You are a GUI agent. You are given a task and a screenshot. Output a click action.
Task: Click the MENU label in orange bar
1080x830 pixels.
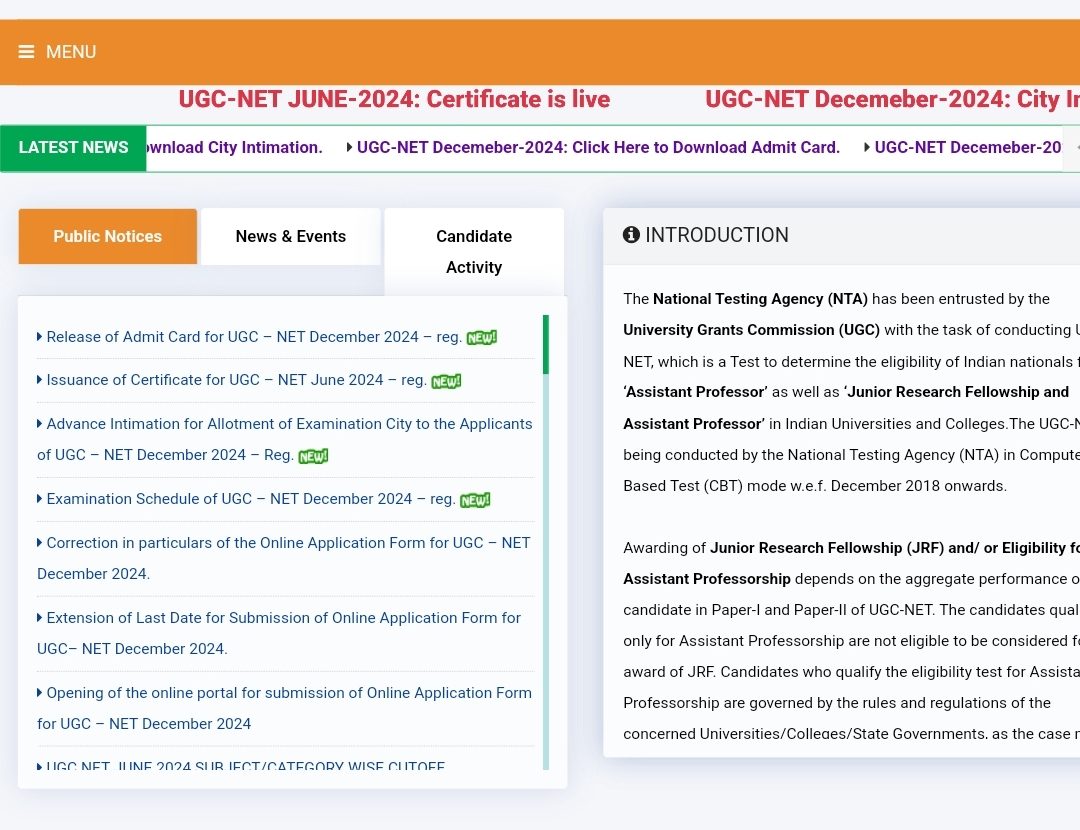(71, 52)
